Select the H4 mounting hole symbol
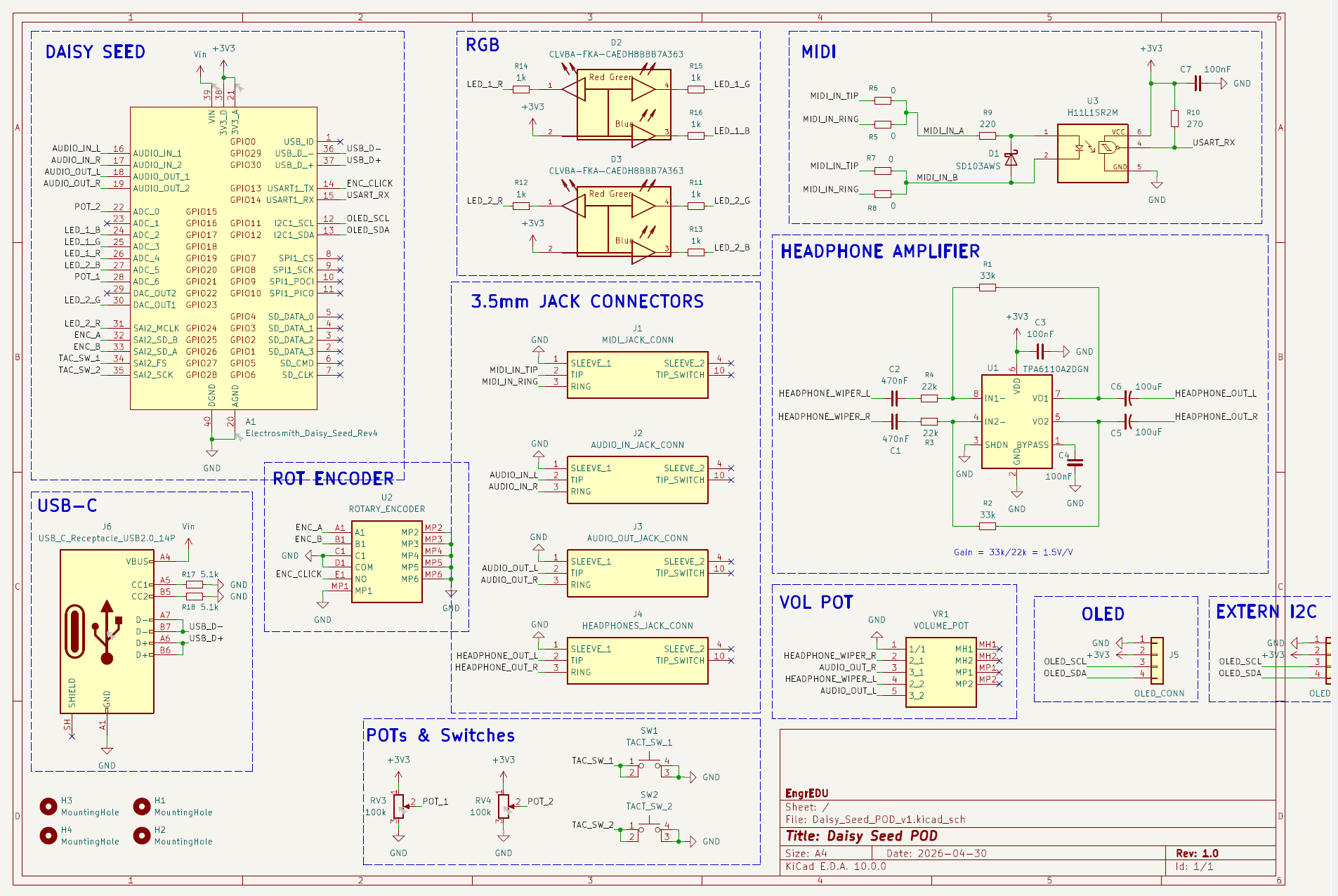This screenshot has height=896, width=1338. (48, 836)
